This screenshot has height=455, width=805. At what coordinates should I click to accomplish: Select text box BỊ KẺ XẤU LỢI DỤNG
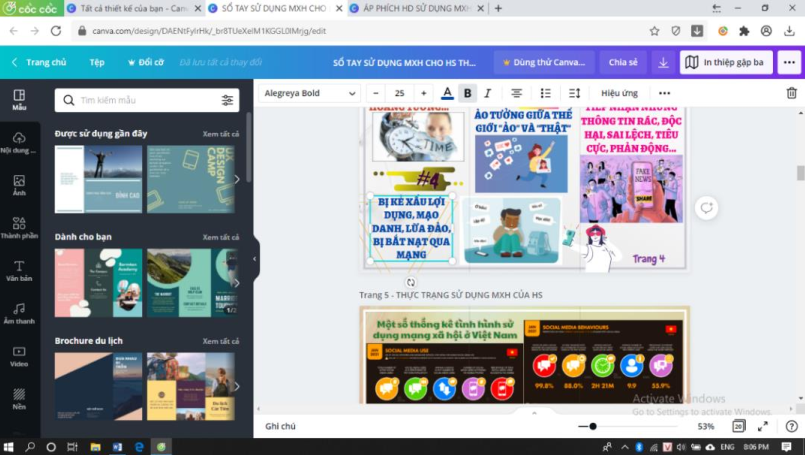coord(411,228)
